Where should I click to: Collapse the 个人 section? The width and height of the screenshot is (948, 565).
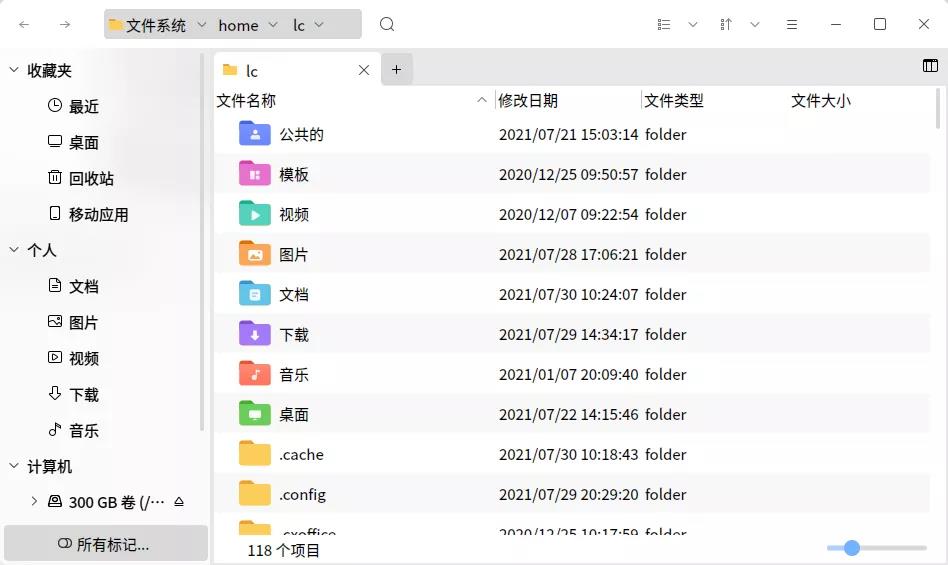tap(14, 250)
